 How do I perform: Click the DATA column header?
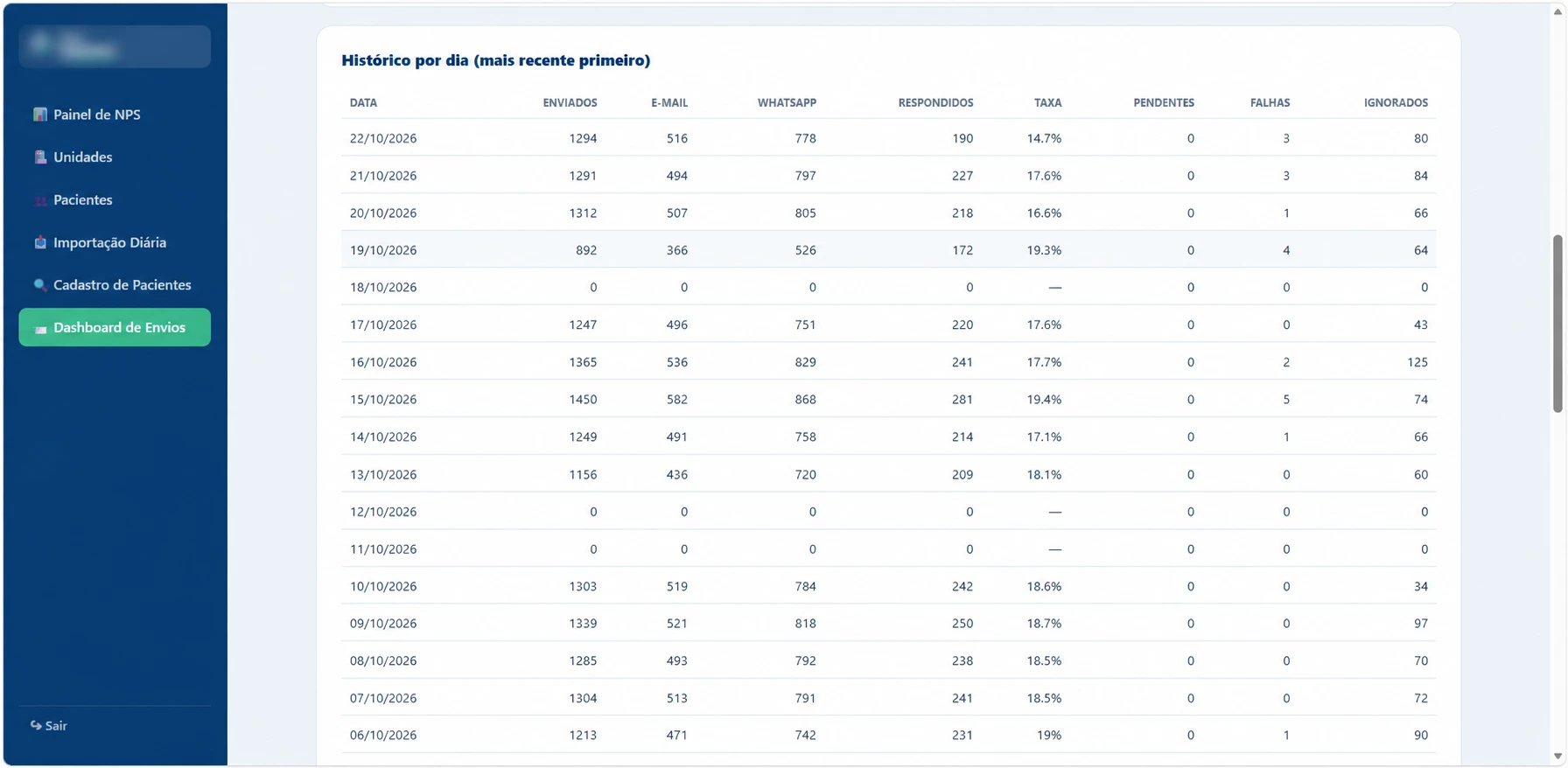(x=363, y=102)
